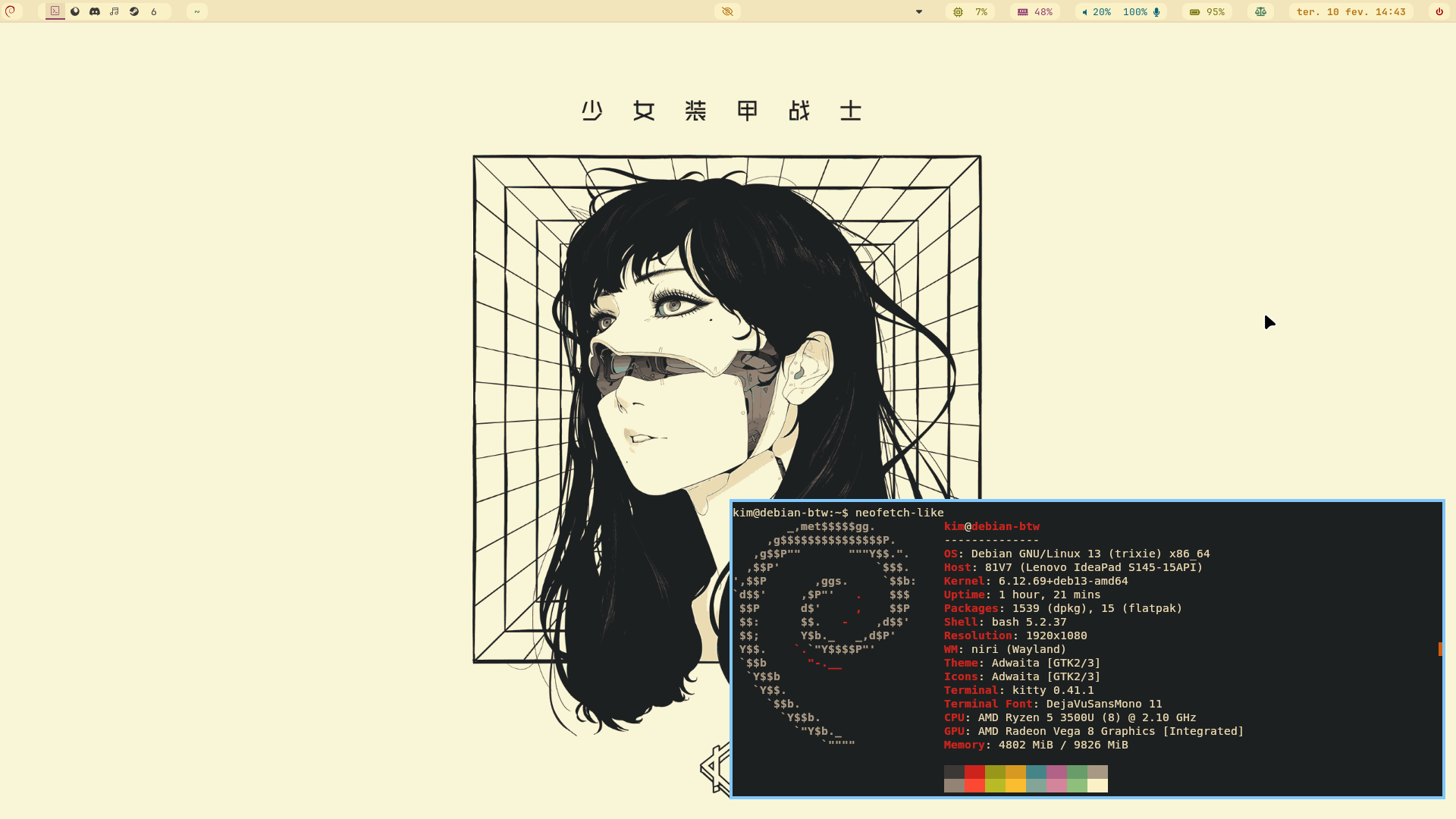1456x819 pixels.
Task: Open the Steam workspace icon
Action: (134, 11)
